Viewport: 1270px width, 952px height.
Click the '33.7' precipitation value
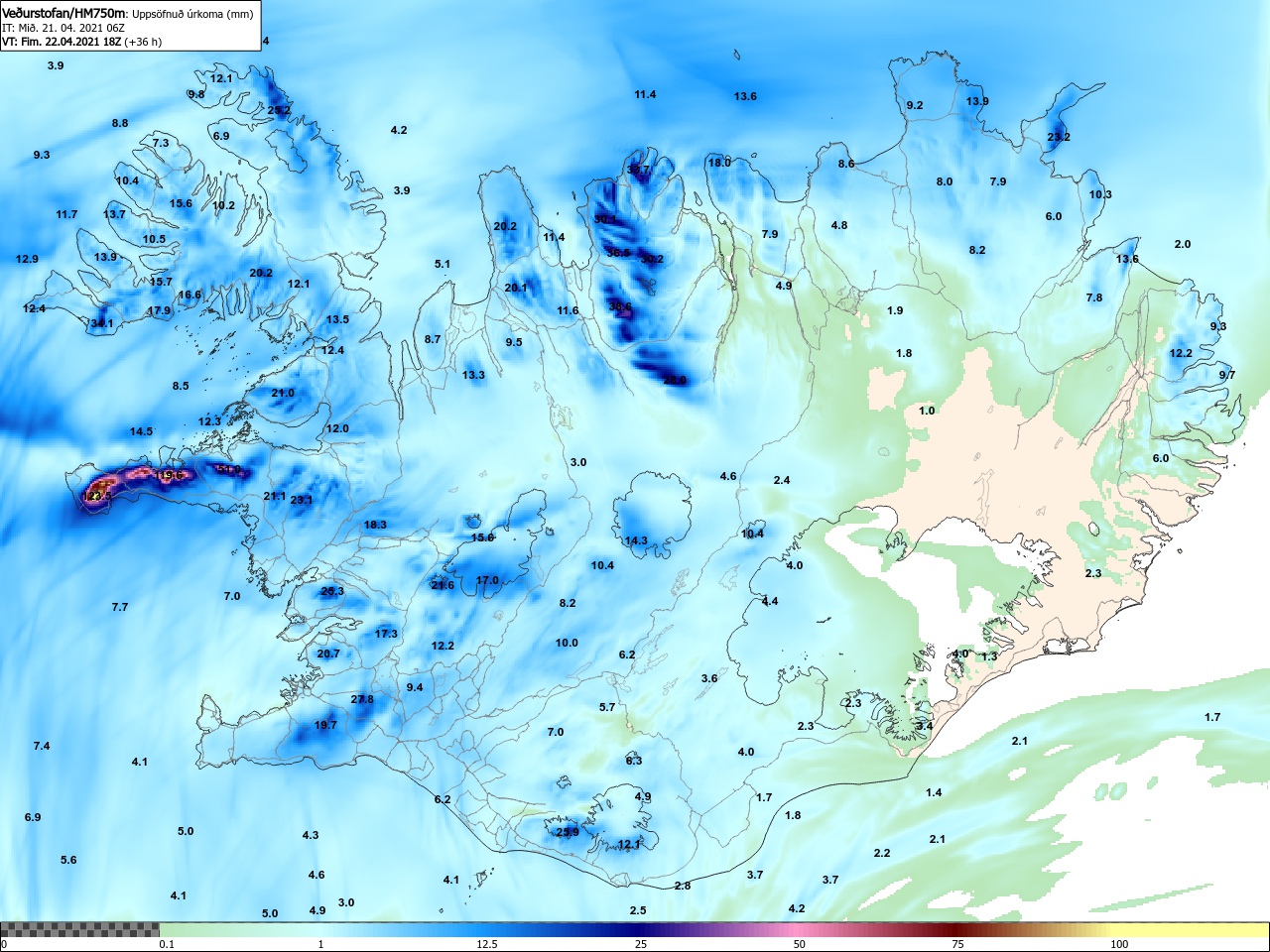[x=638, y=170]
